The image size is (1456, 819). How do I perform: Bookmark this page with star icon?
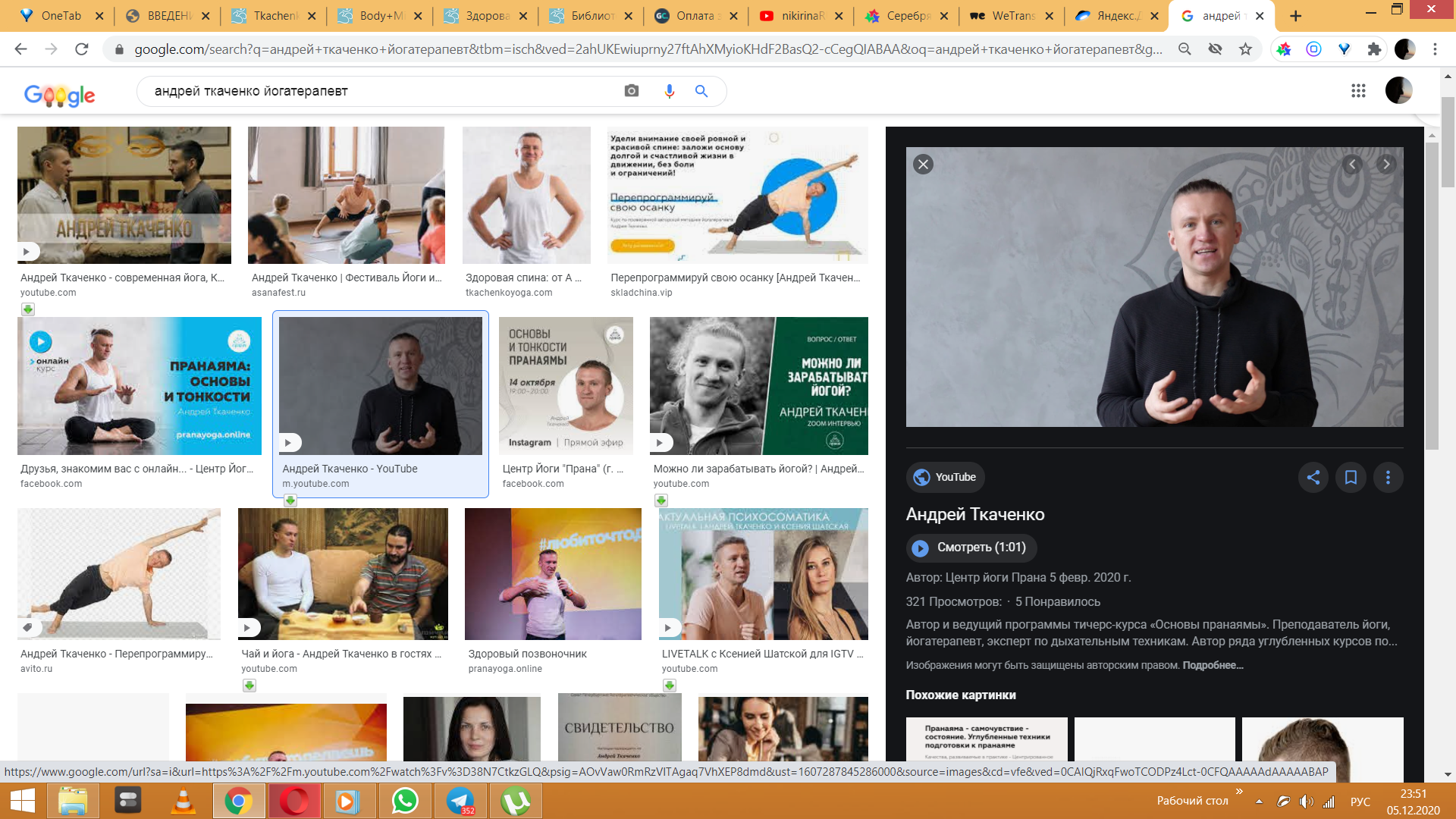[1245, 49]
